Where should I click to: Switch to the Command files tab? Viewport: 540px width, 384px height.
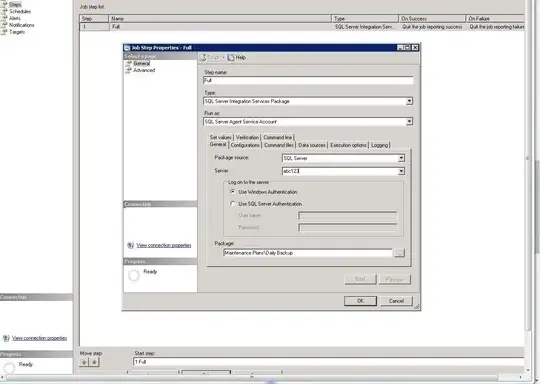pyautogui.click(x=279, y=145)
